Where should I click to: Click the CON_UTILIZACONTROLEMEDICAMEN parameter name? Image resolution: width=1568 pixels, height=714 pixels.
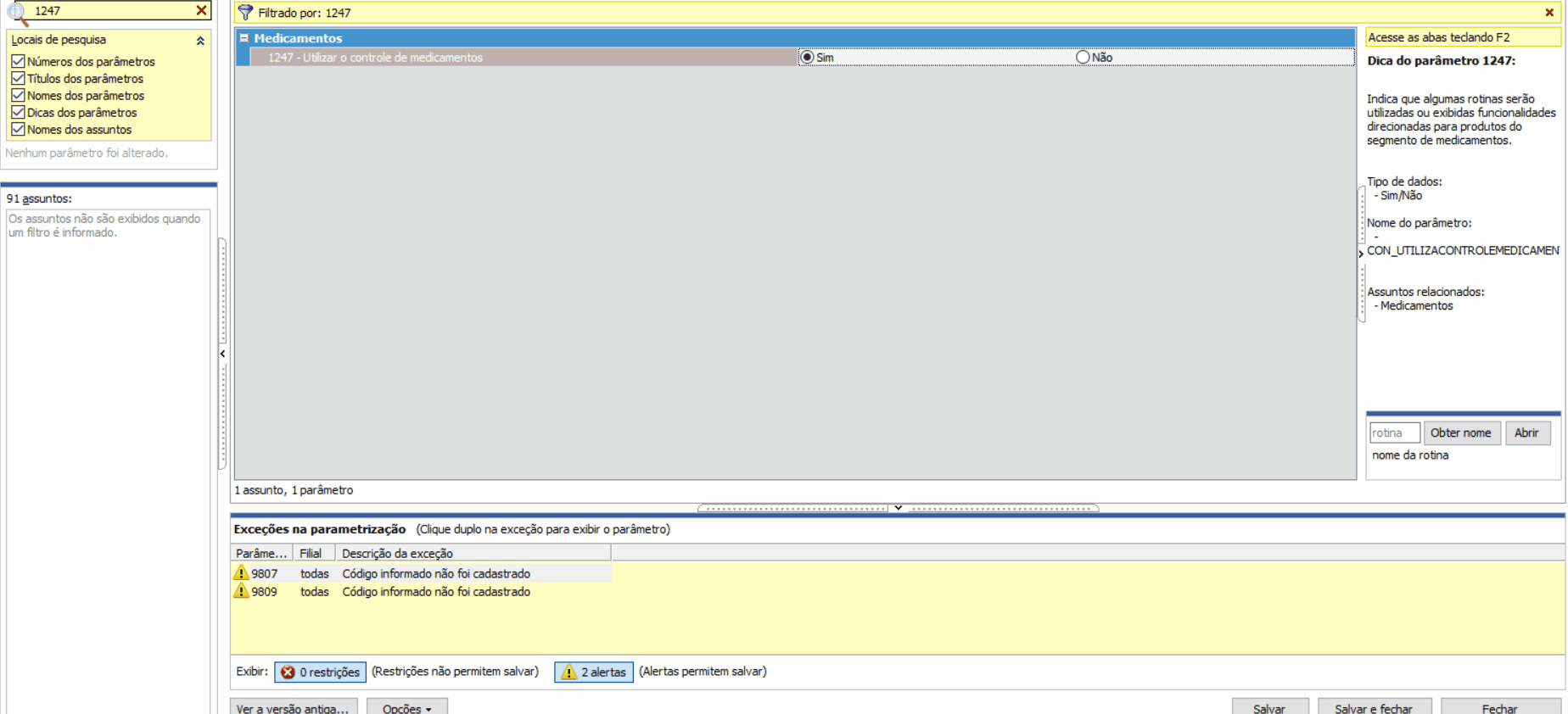pyautogui.click(x=1464, y=251)
